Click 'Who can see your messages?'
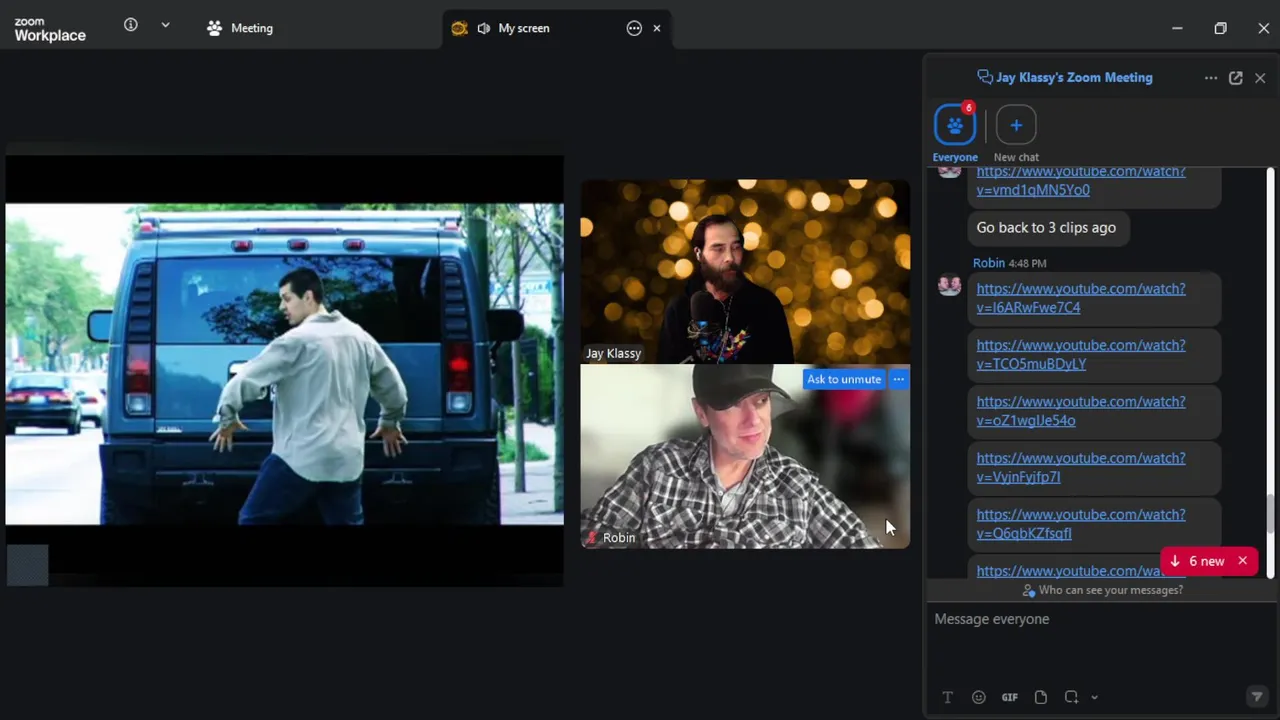1280x720 pixels. [x=1103, y=590]
